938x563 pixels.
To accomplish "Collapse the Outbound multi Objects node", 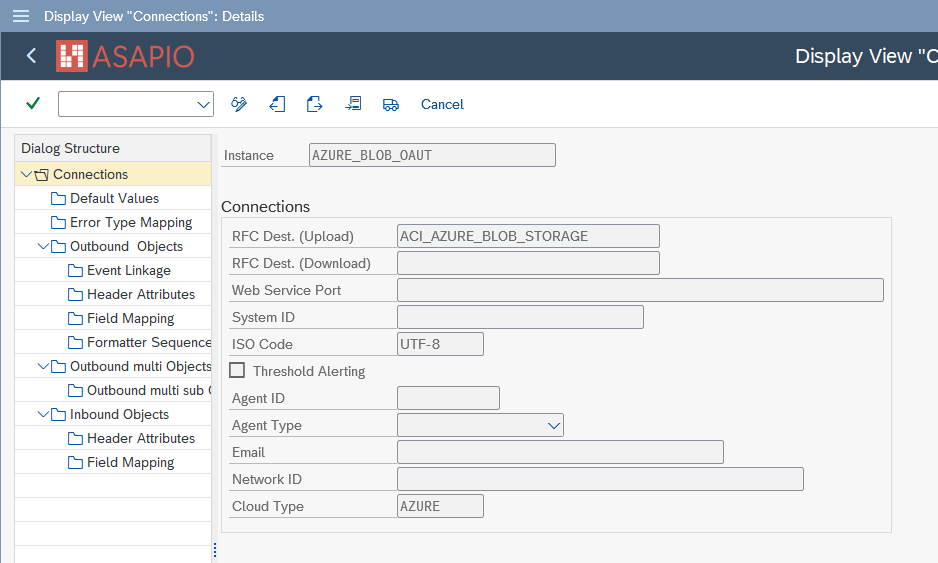I will click(x=42, y=366).
